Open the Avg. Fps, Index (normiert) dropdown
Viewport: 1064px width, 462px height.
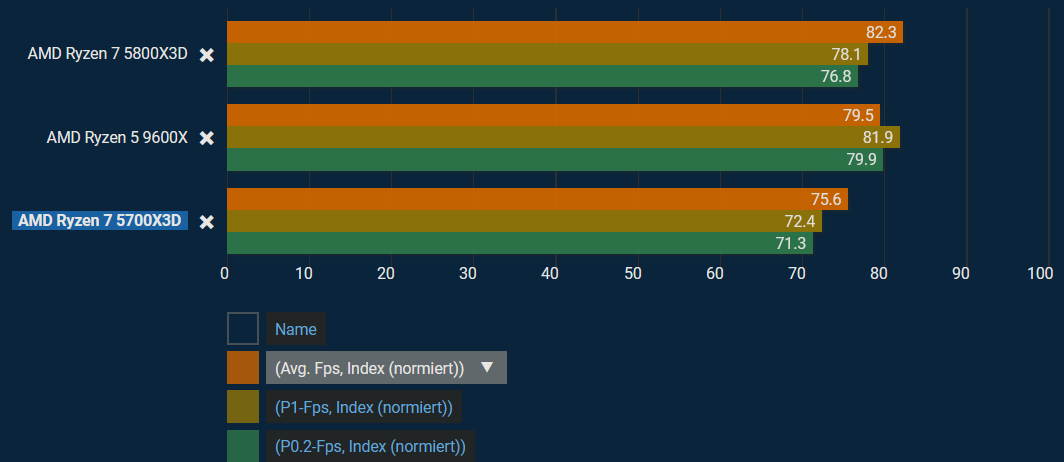(x=386, y=368)
